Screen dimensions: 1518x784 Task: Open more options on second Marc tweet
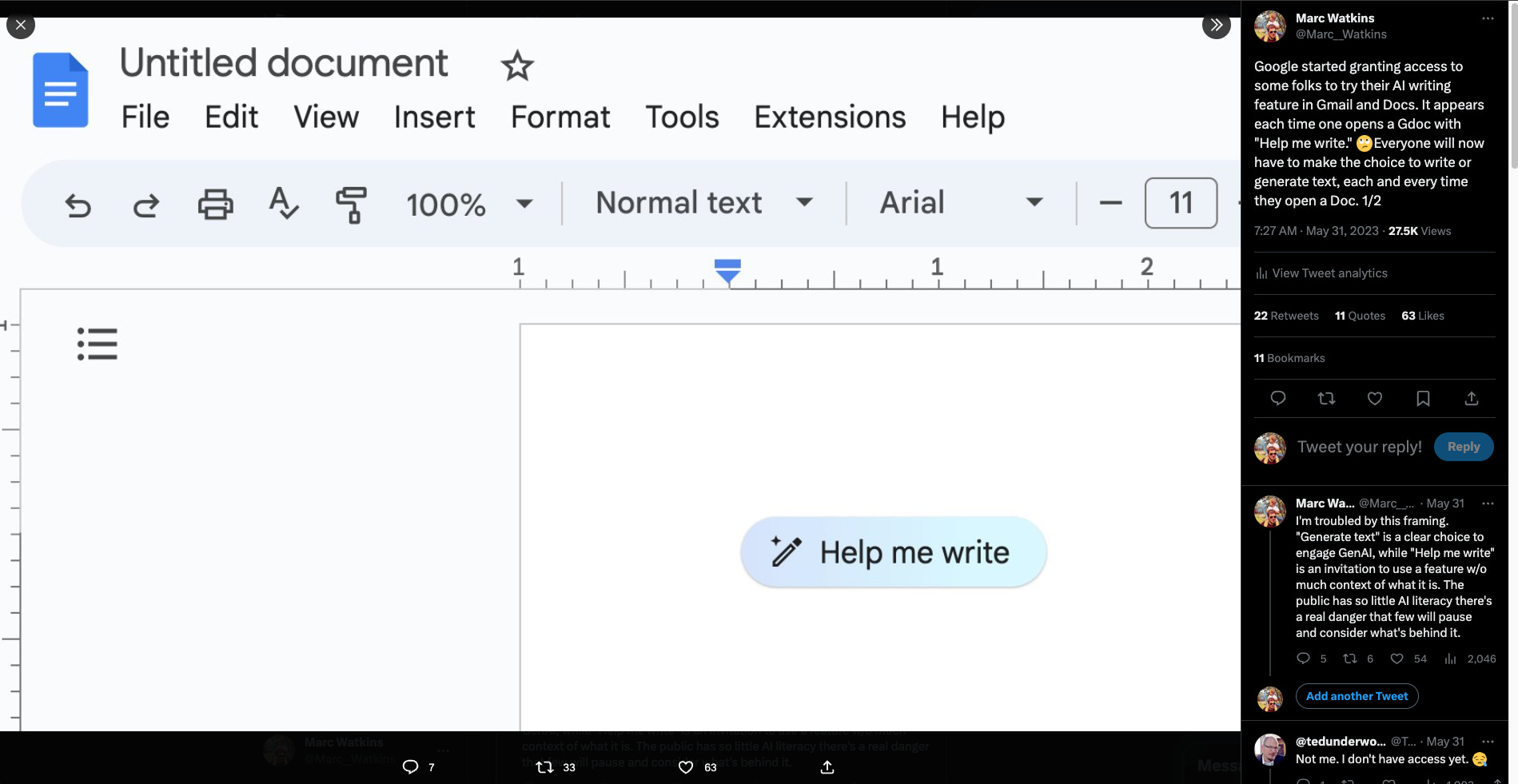tap(1488, 503)
